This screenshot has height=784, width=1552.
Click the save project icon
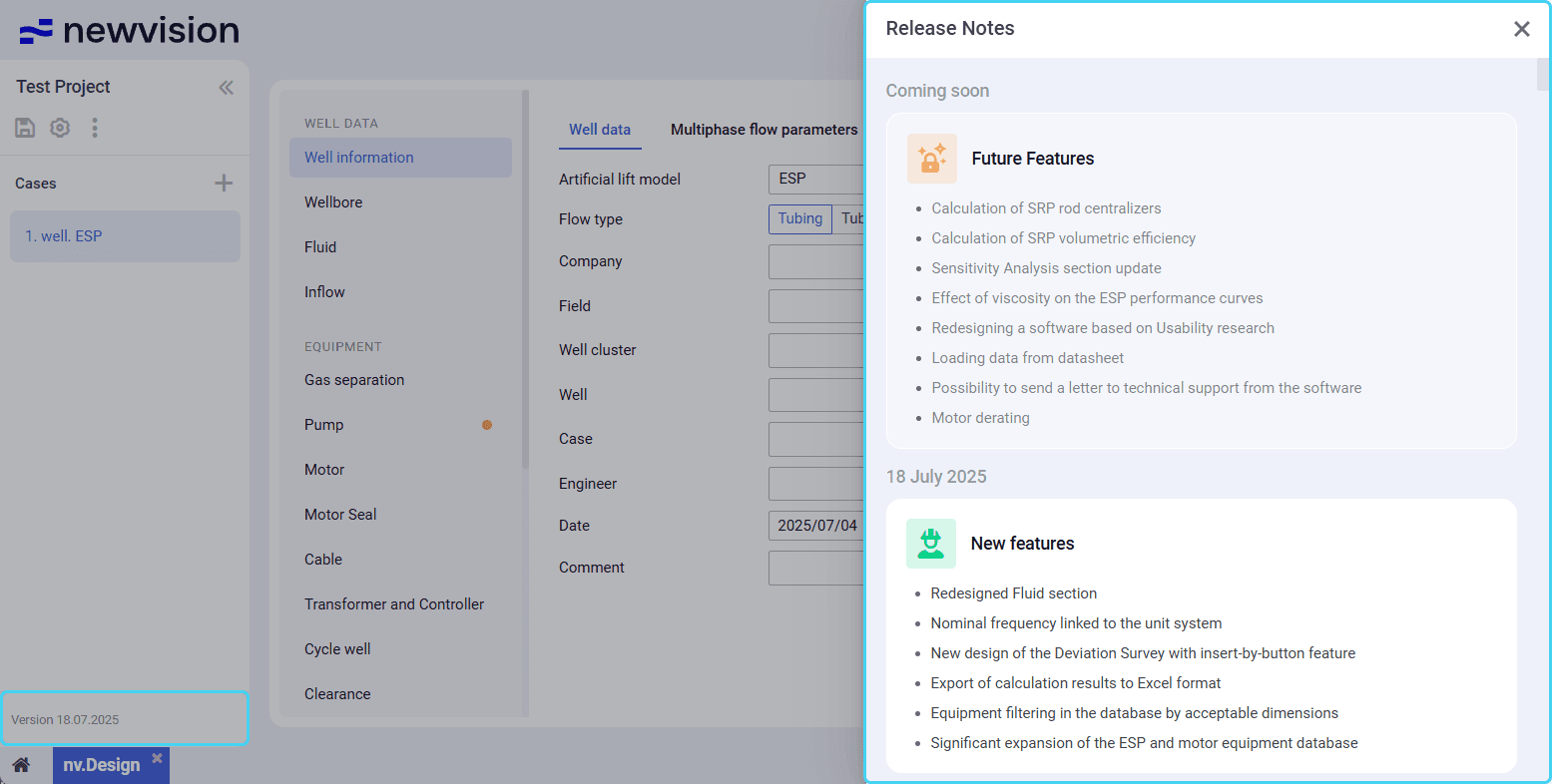25,128
